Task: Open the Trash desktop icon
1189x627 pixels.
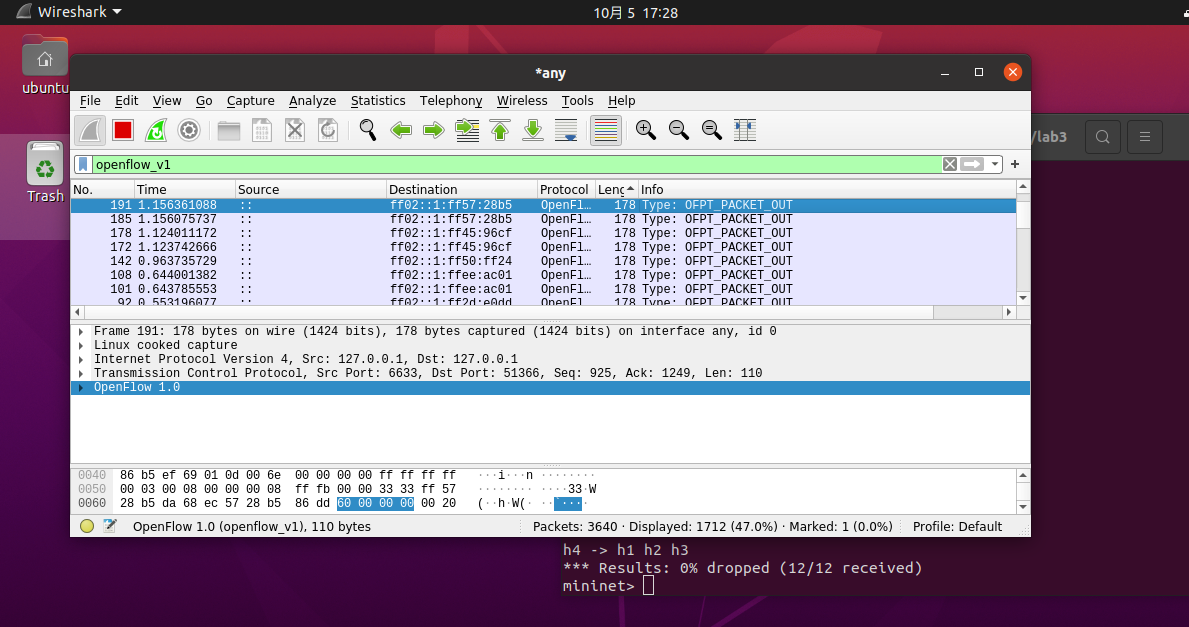Action: [45, 173]
